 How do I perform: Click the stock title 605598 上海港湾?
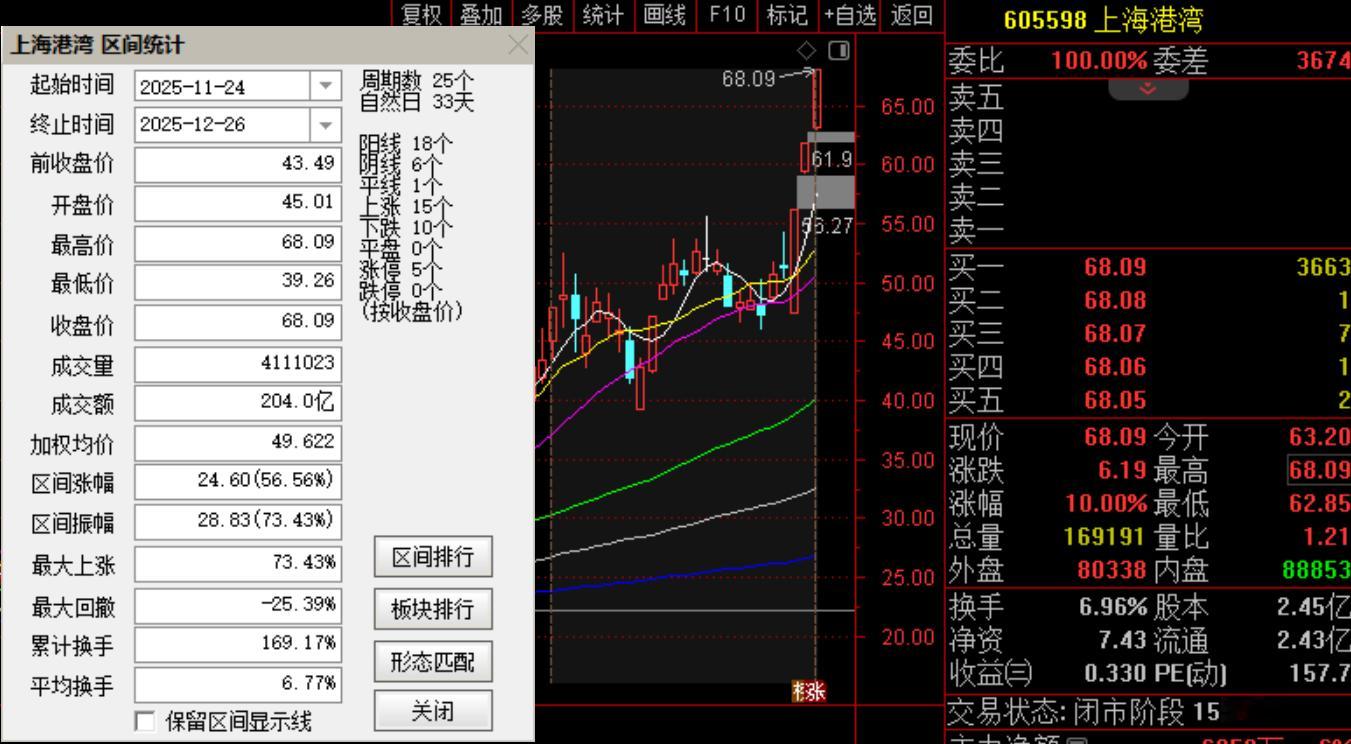(1104, 19)
